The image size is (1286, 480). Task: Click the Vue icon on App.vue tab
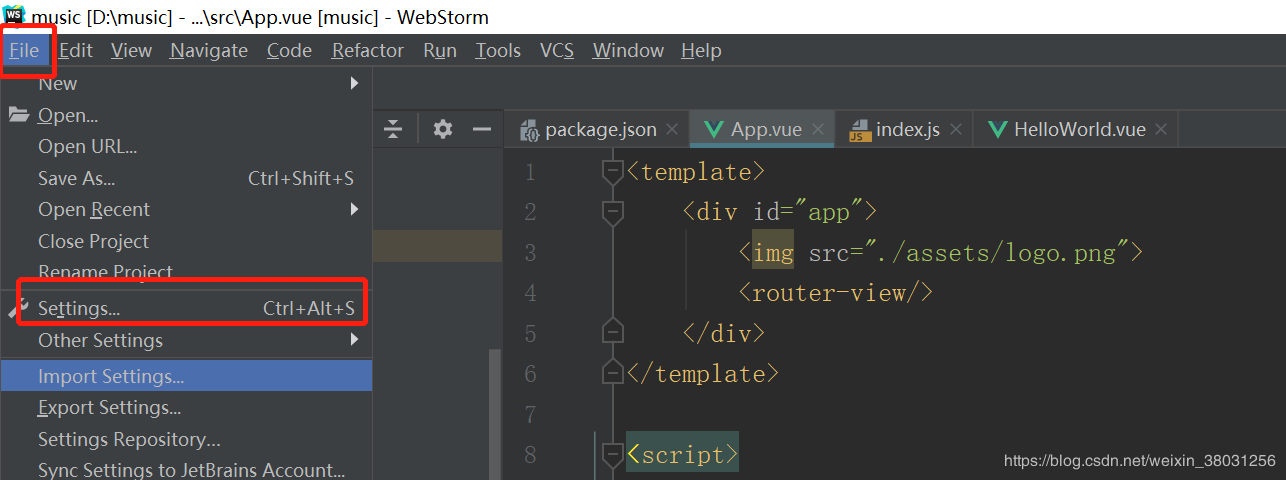714,129
